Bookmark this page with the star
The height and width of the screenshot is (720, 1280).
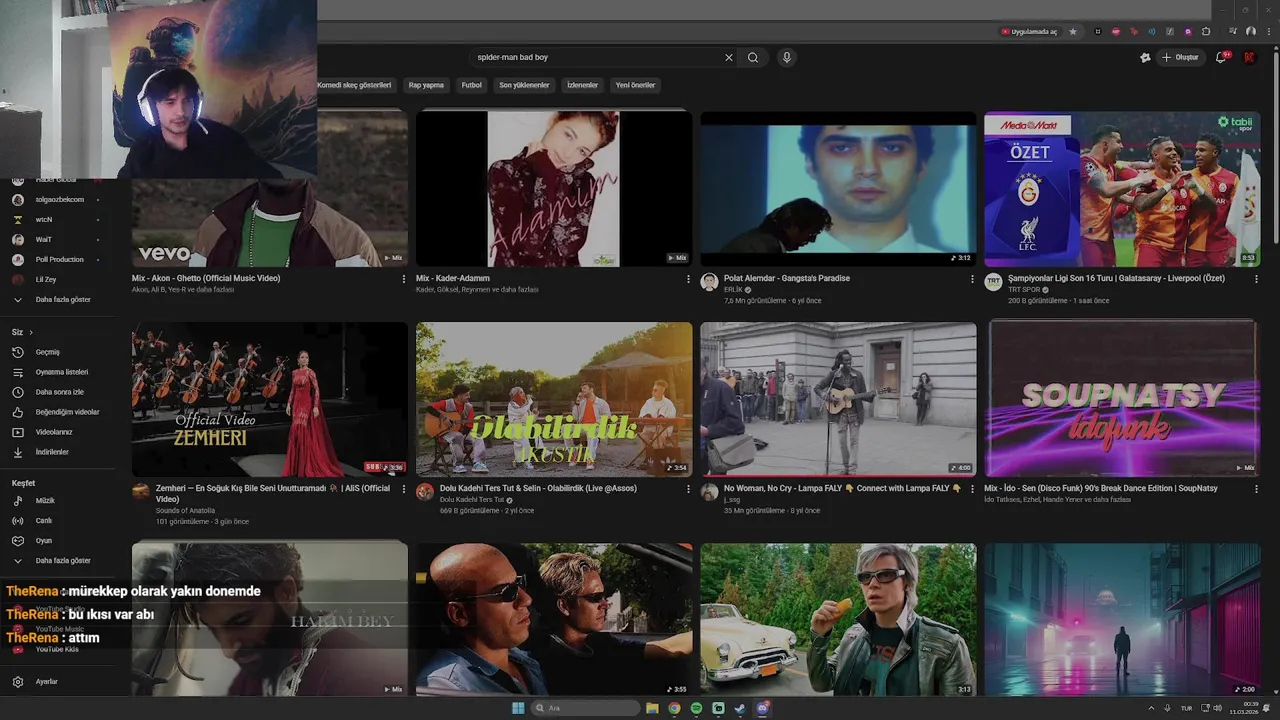point(1073,31)
